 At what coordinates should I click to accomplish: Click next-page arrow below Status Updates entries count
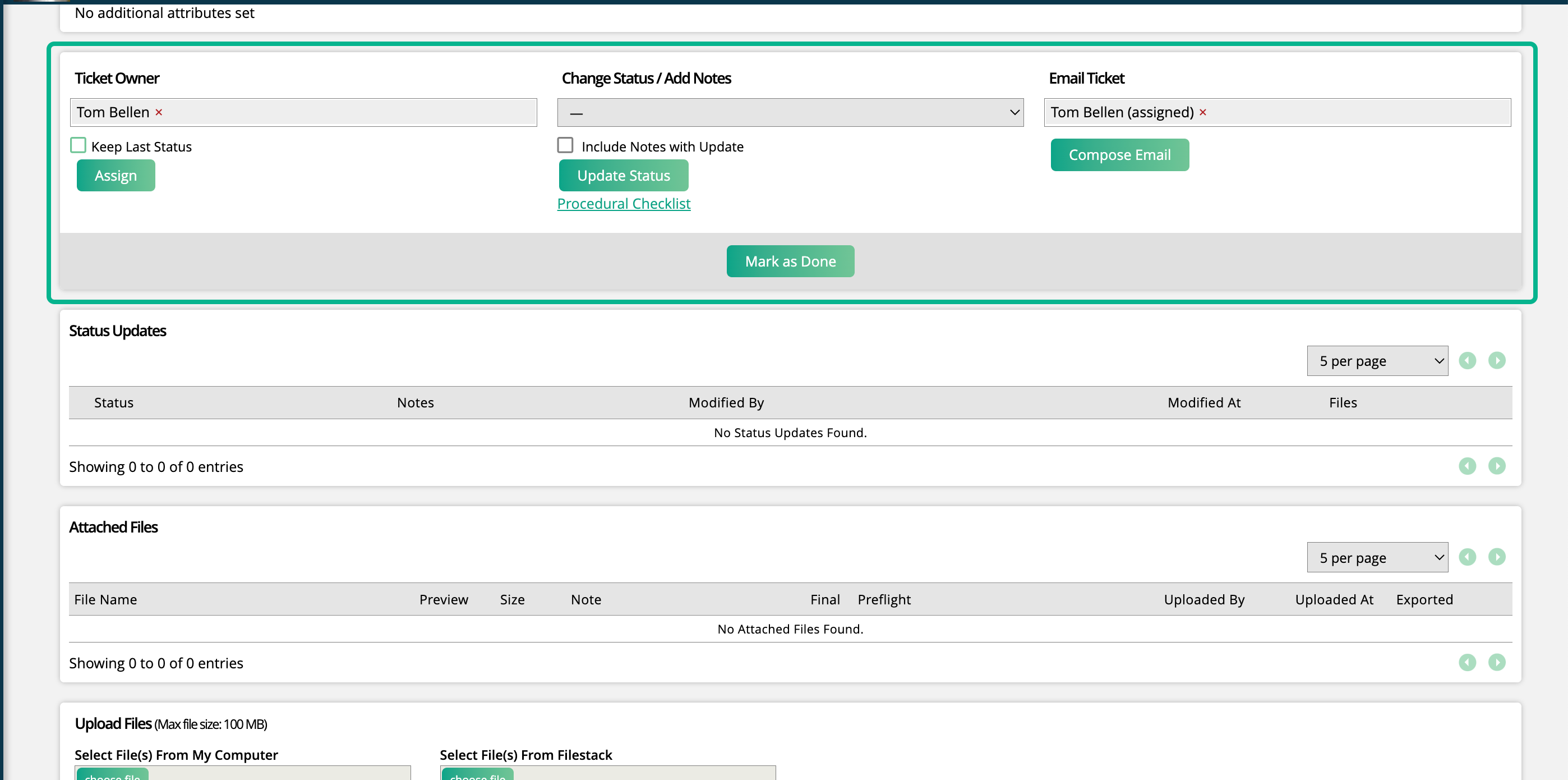pos(1497,466)
